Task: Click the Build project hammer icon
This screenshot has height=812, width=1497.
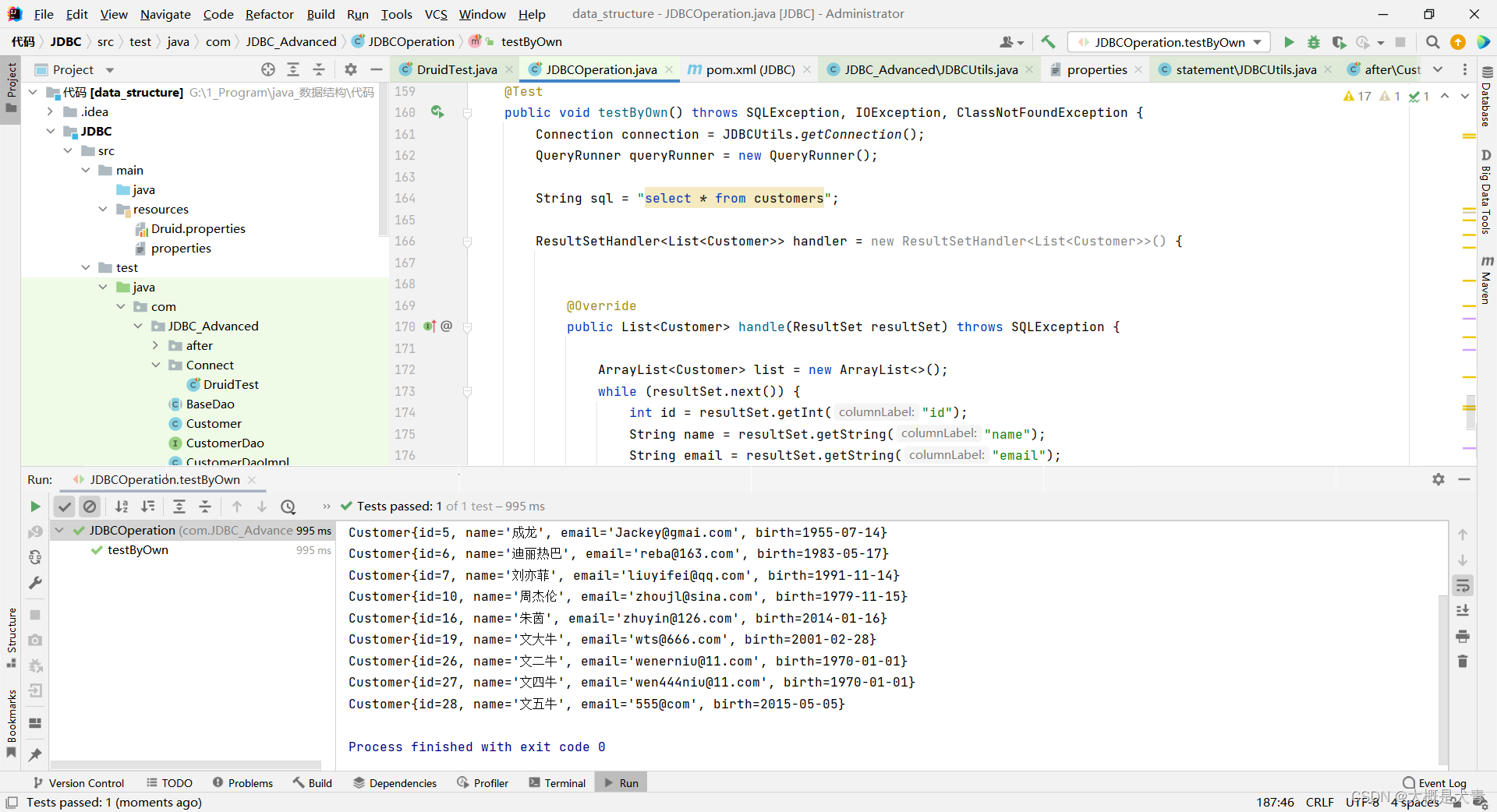Action: 1048,42
